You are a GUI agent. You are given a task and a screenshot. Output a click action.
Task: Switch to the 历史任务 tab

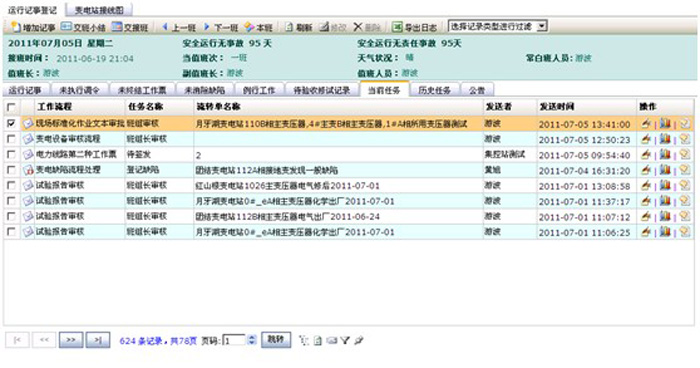click(434, 90)
